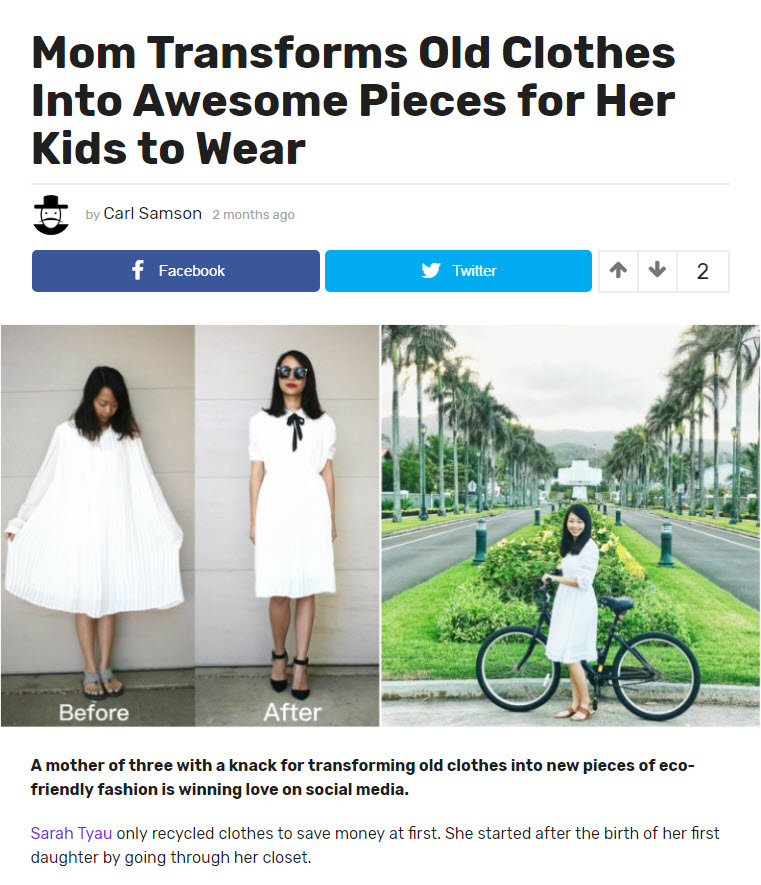Screen dimensions: 761x885
Task: Follow the Sarah Tyau hyperlink
Action: (x=71, y=833)
